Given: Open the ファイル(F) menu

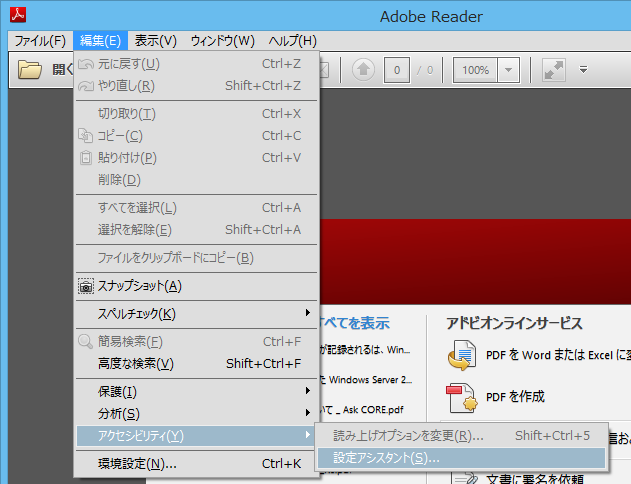Looking at the screenshot, I should pos(40,41).
